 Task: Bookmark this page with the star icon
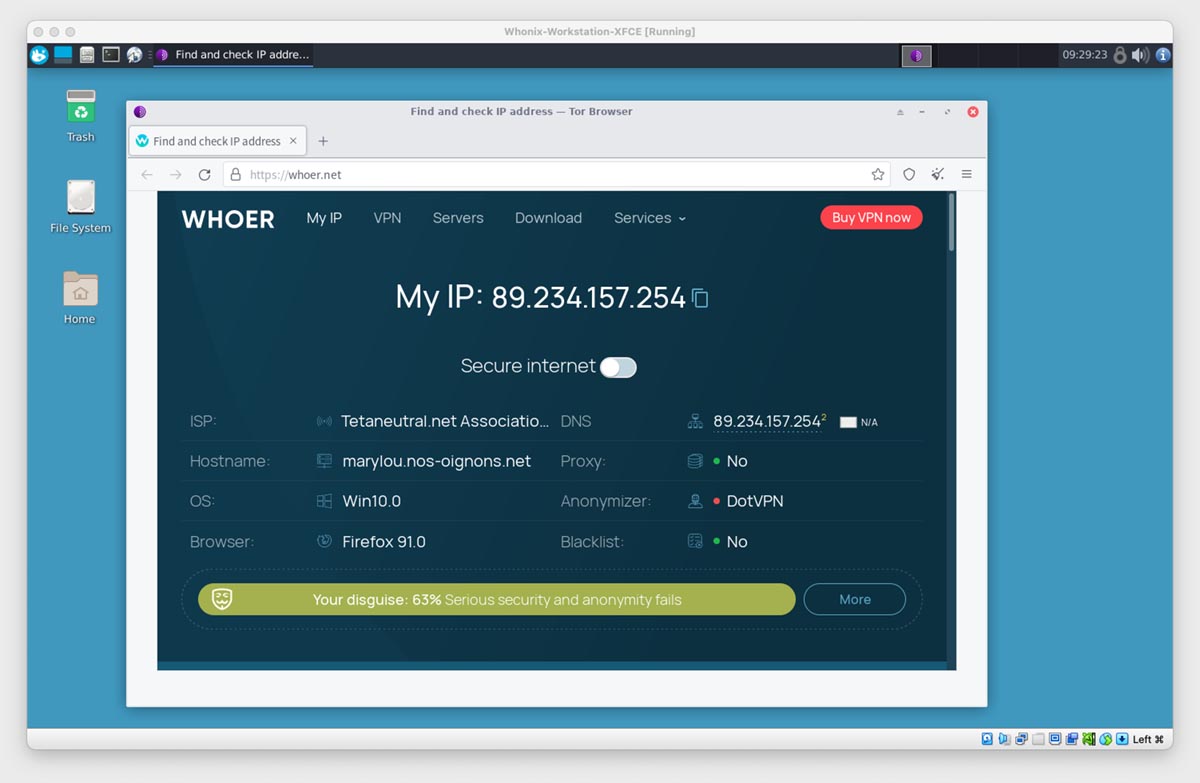[x=878, y=174]
